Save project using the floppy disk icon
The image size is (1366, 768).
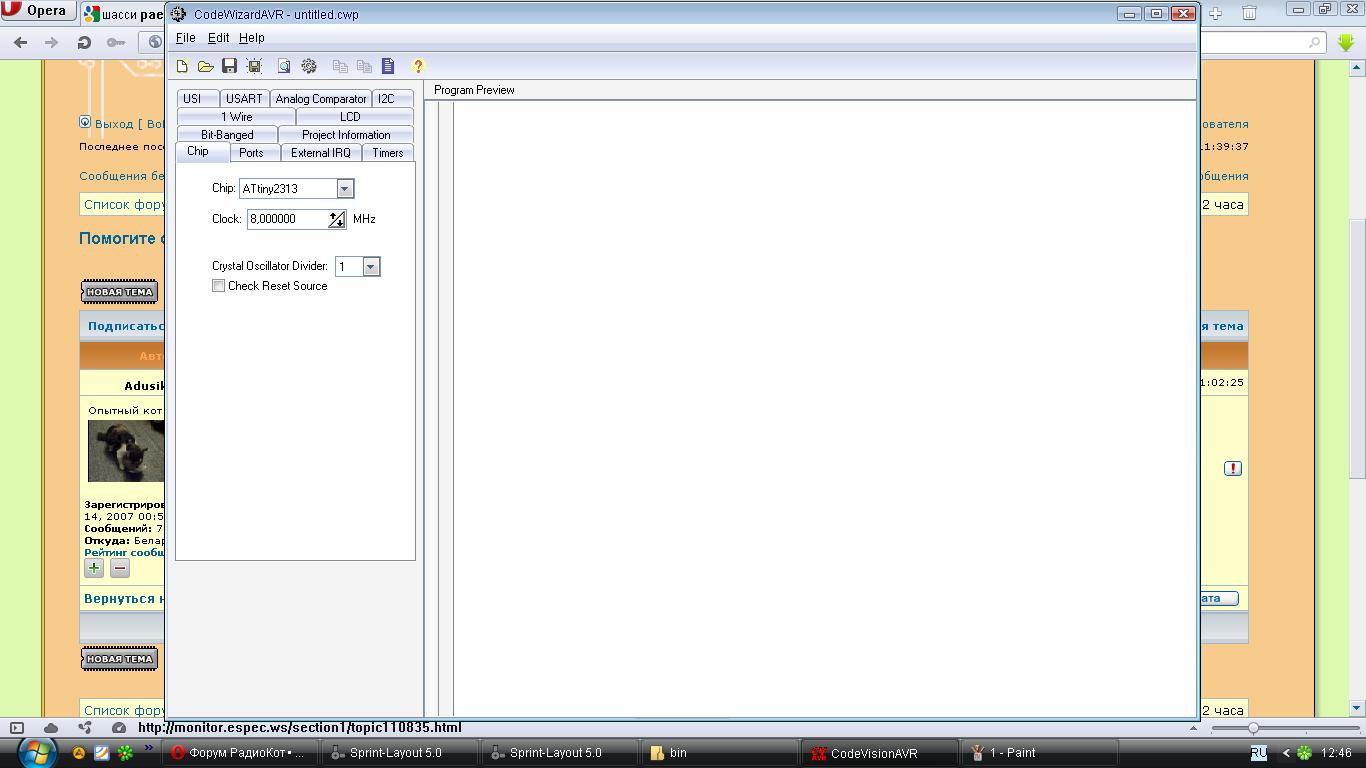[229, 66]
